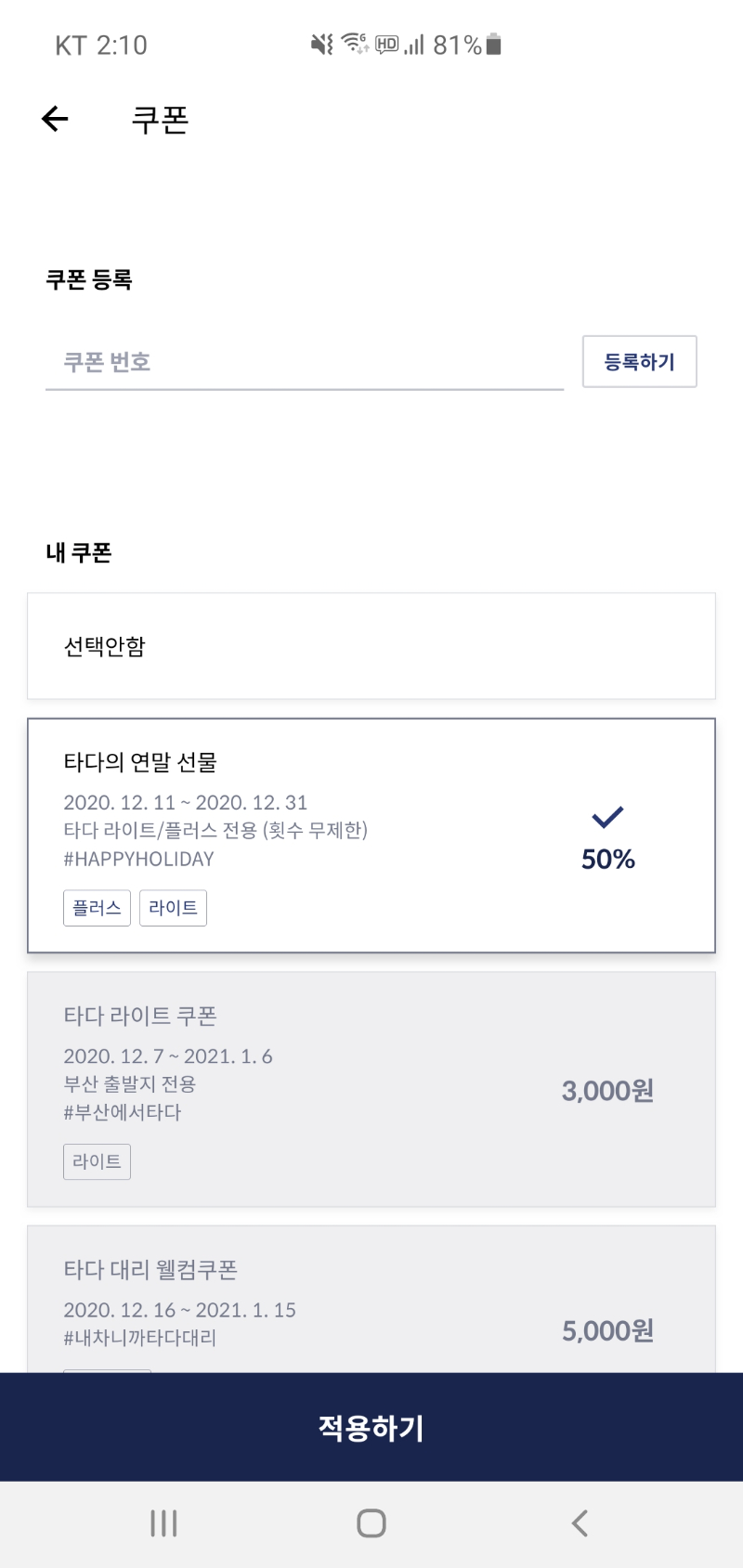The width and height of the screenshot is (743, 1568).
Task: Click the 등록하기 register button
Action: (x=639, y=361)
